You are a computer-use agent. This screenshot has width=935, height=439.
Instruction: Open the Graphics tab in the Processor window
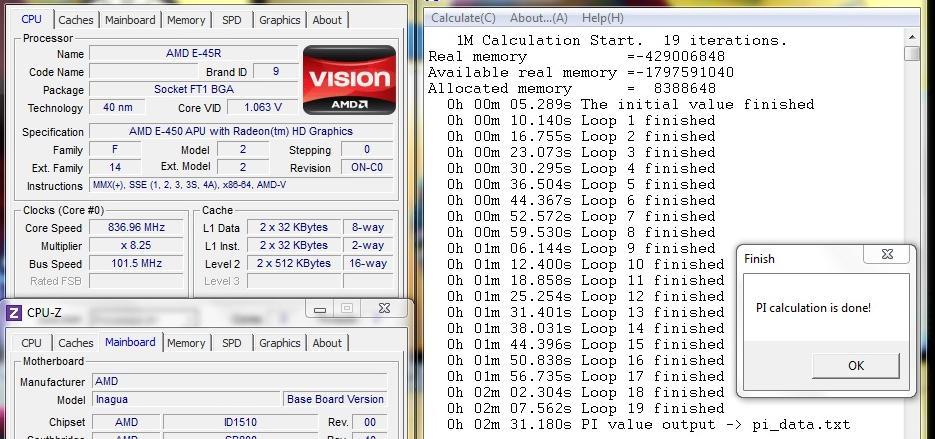tap(280, 20)
